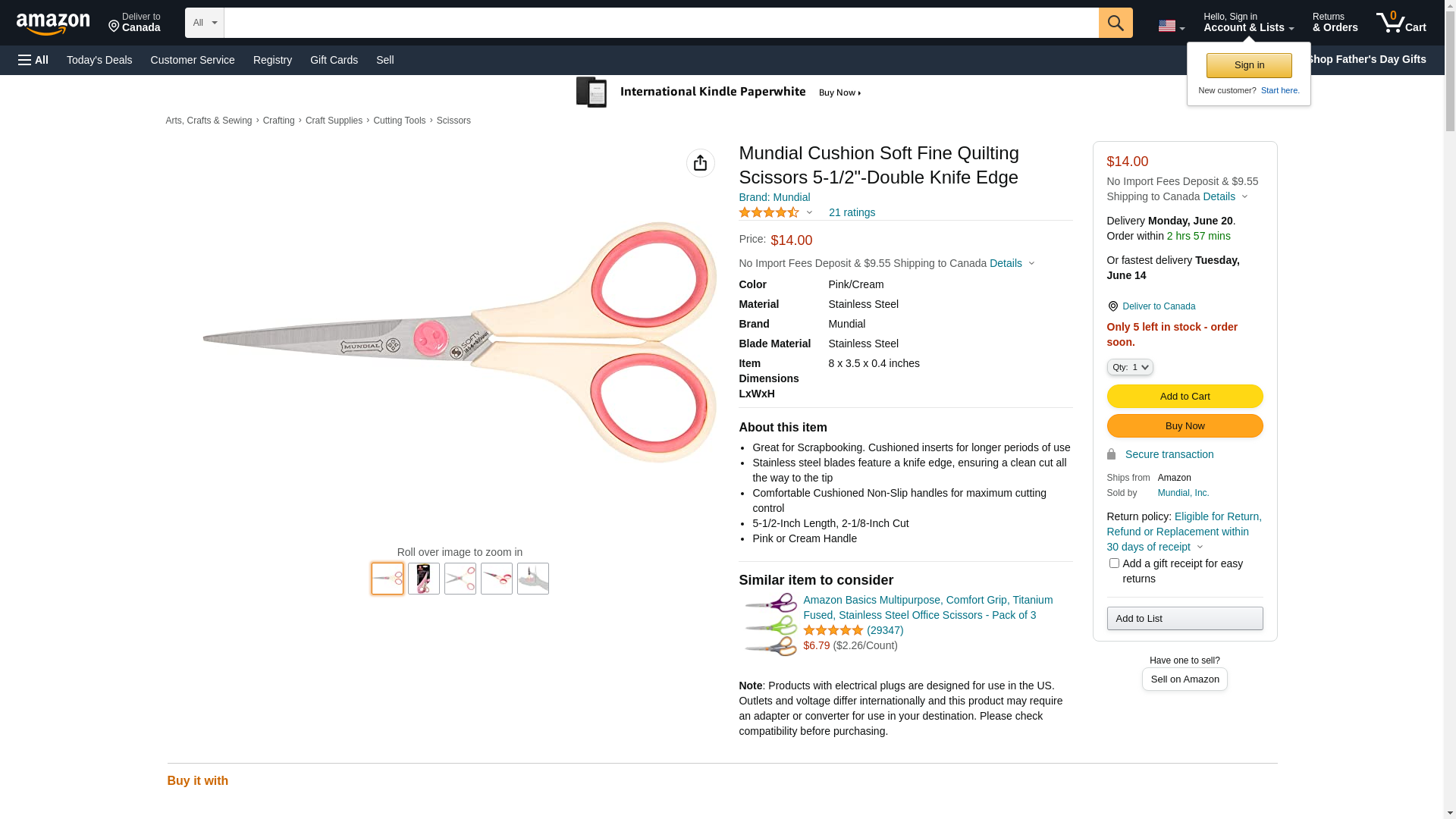Open the shopping cart icon
This screenshot has width=1456, height=819.
(x=1401, y=23)
